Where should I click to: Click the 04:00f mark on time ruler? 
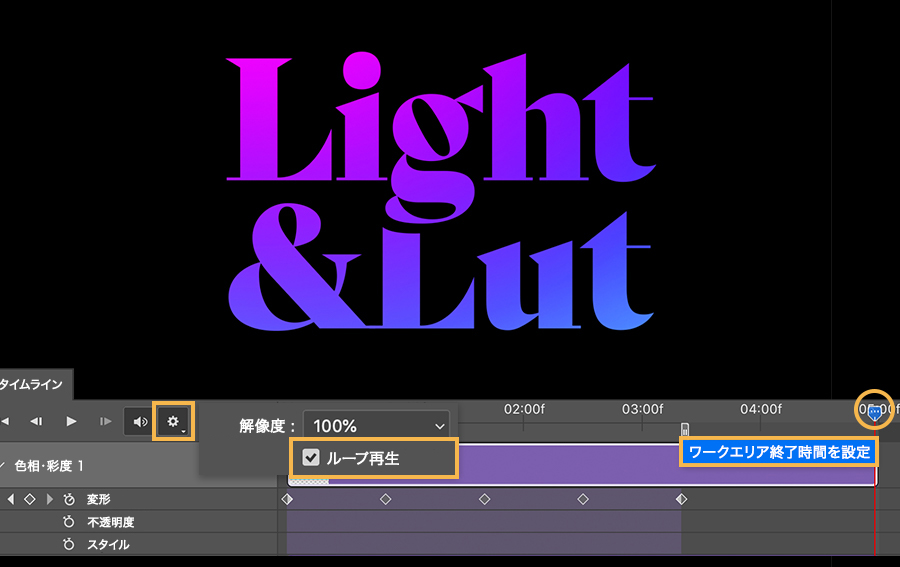click(x=761, y=409)
